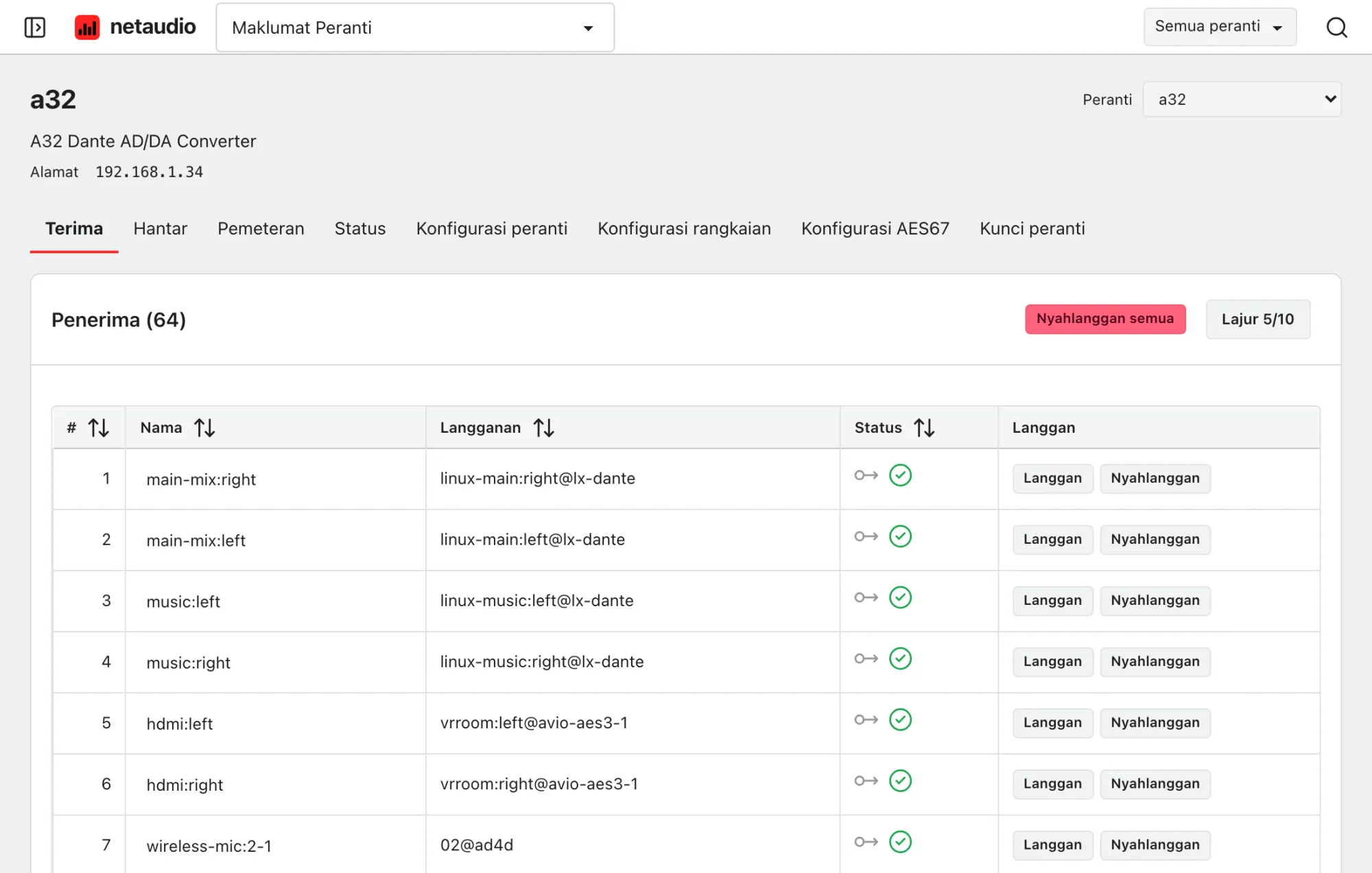Click Langgan for hdmi:left row
Screen dimensions: 1372x873
click(1052, 722)
